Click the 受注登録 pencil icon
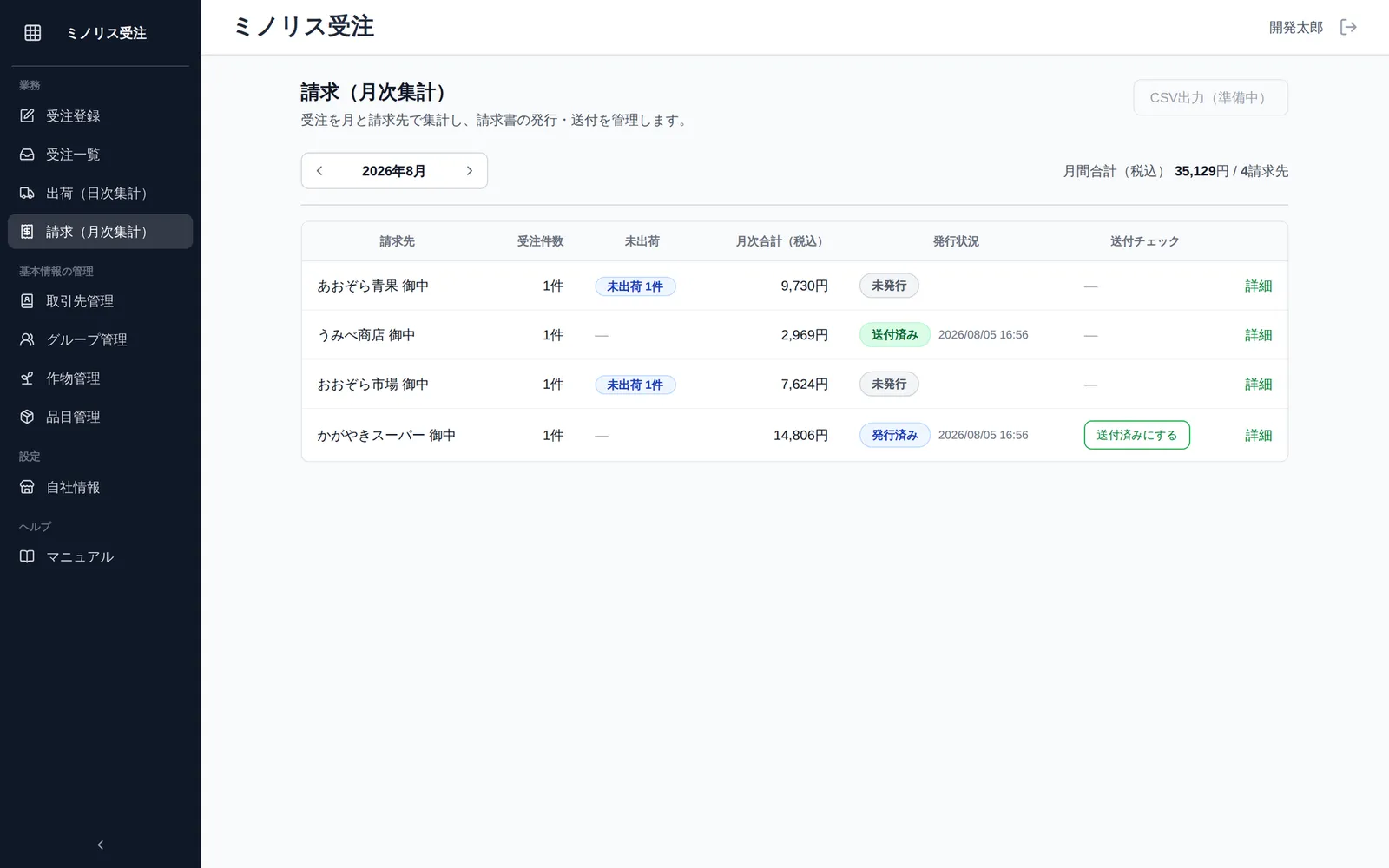Screen dimensions: 1389x868 click(27, 115)
